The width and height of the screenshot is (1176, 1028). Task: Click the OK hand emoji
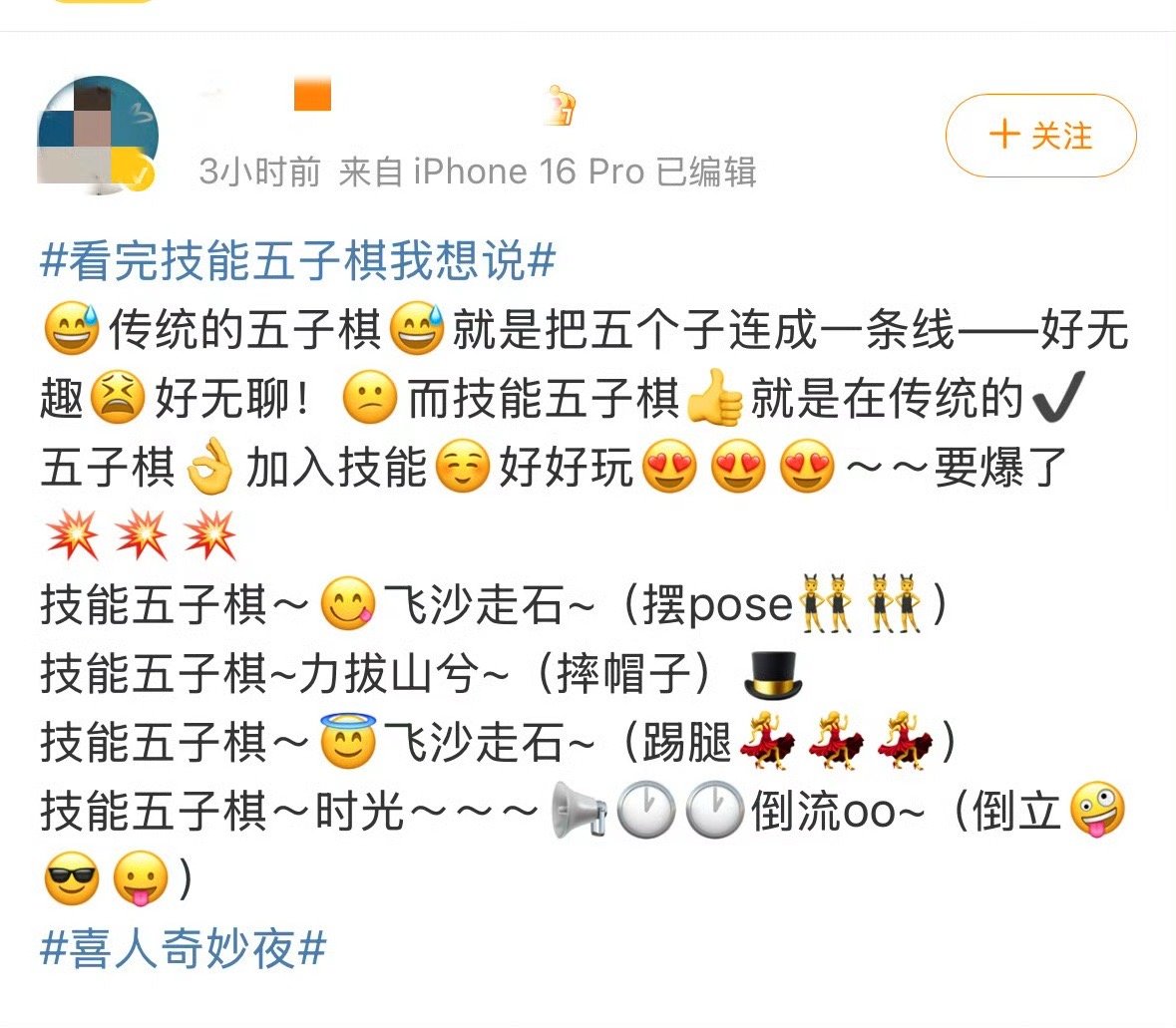pos(209,467)
